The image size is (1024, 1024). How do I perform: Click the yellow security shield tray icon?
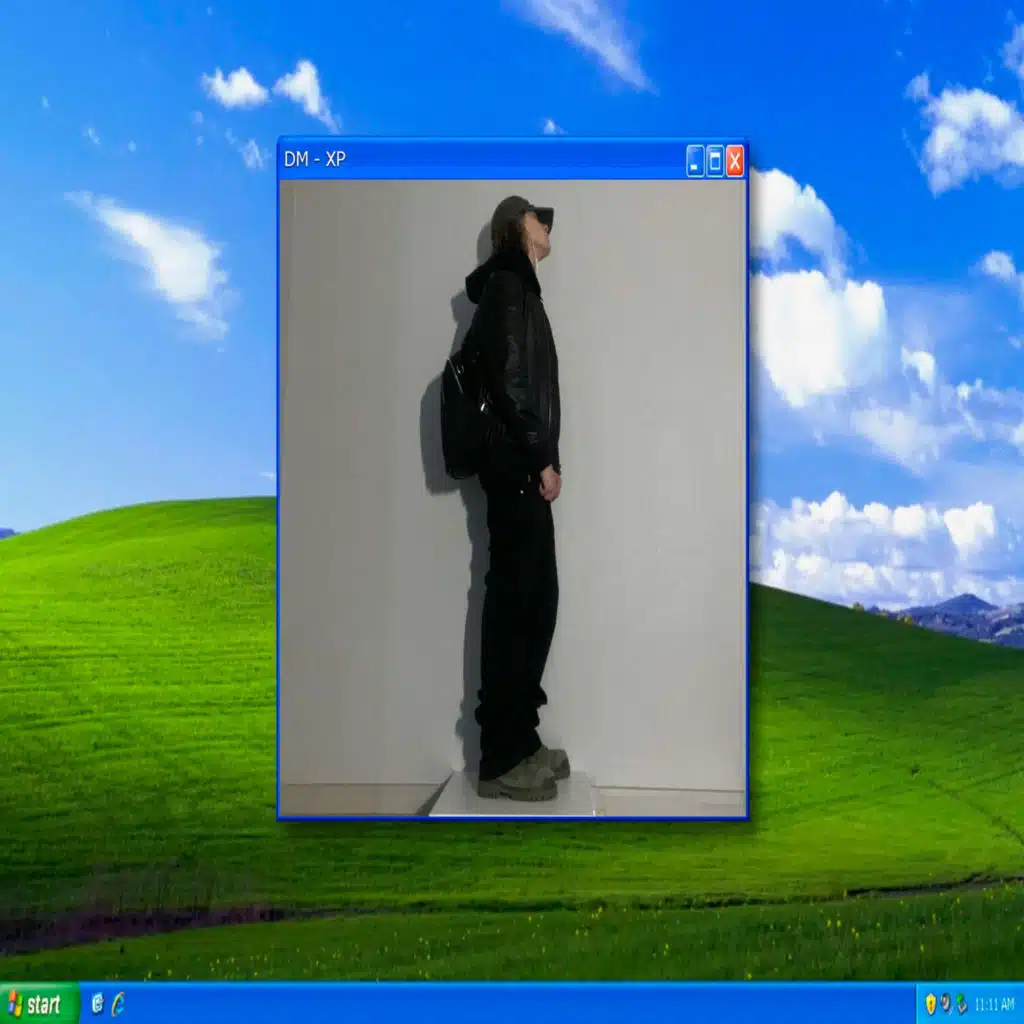[931, 1004]
